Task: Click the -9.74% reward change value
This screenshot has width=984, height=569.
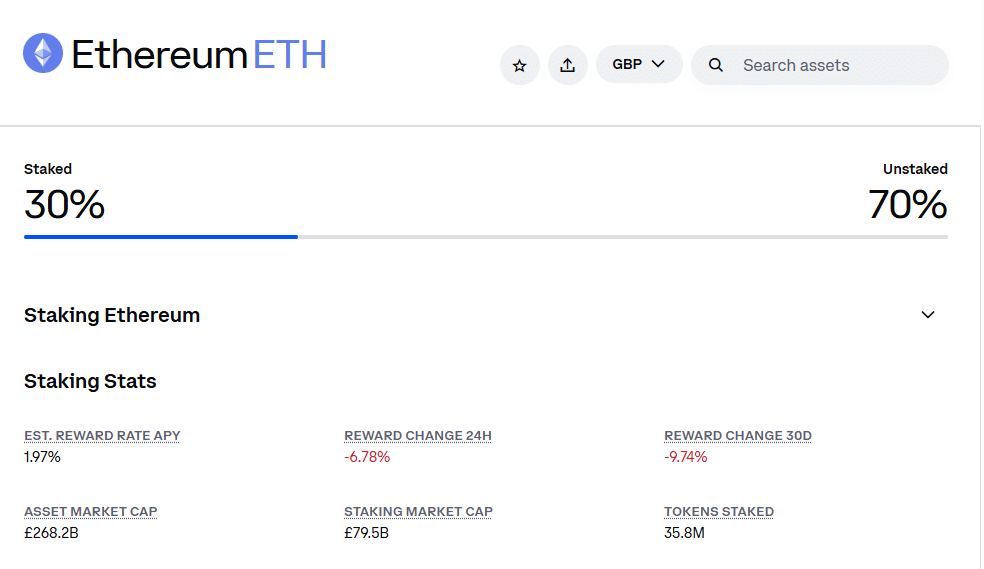Action: pyautogui.click(x=686, y=457)
